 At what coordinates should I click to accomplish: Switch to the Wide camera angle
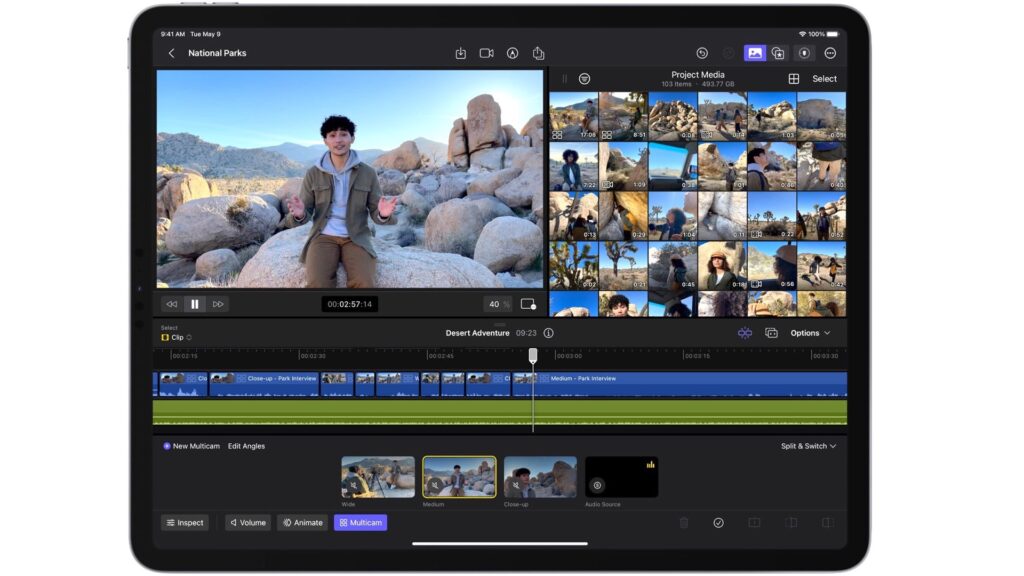[377, 477]
